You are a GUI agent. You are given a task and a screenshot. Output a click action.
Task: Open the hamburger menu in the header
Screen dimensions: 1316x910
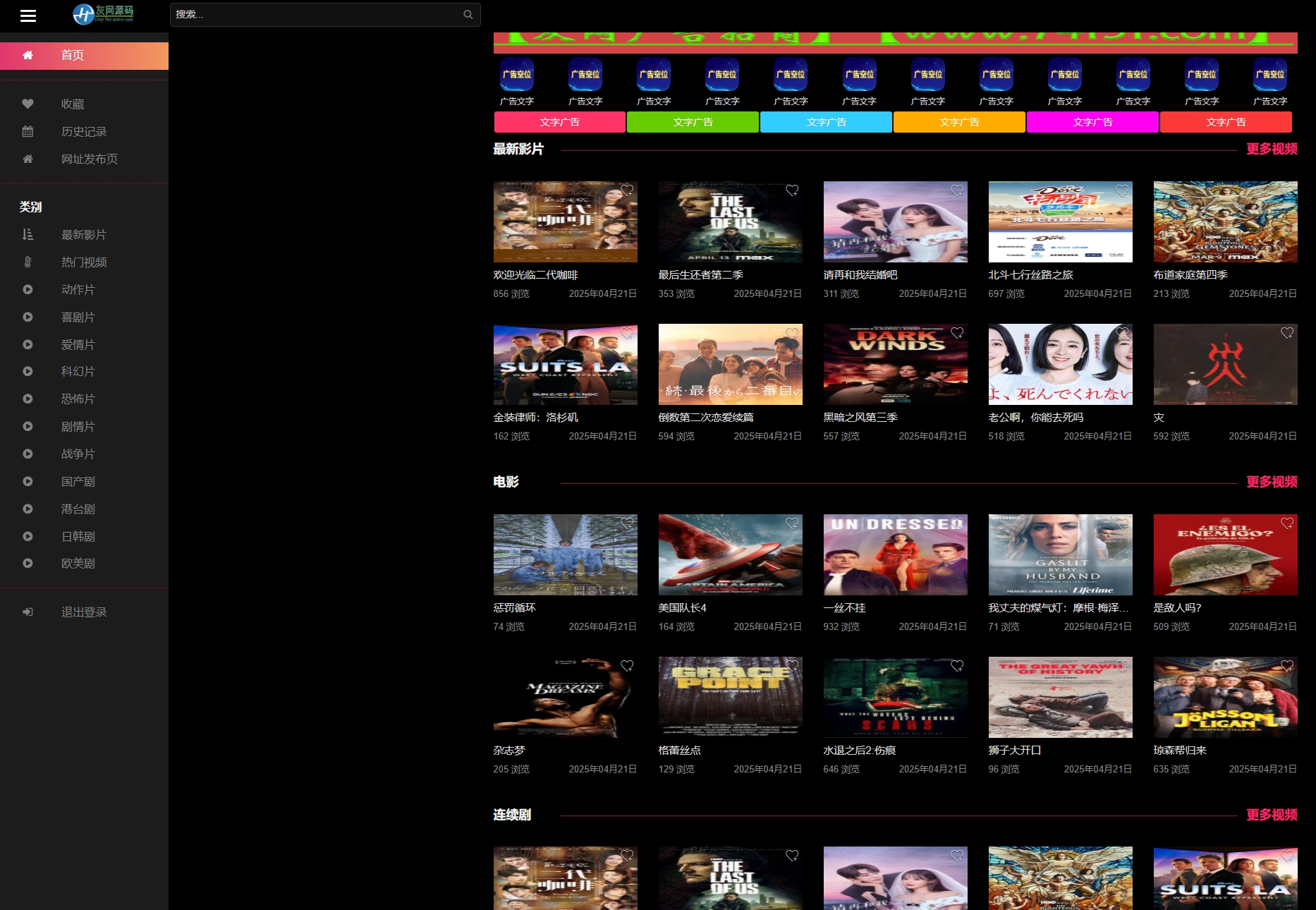point(28,16)
